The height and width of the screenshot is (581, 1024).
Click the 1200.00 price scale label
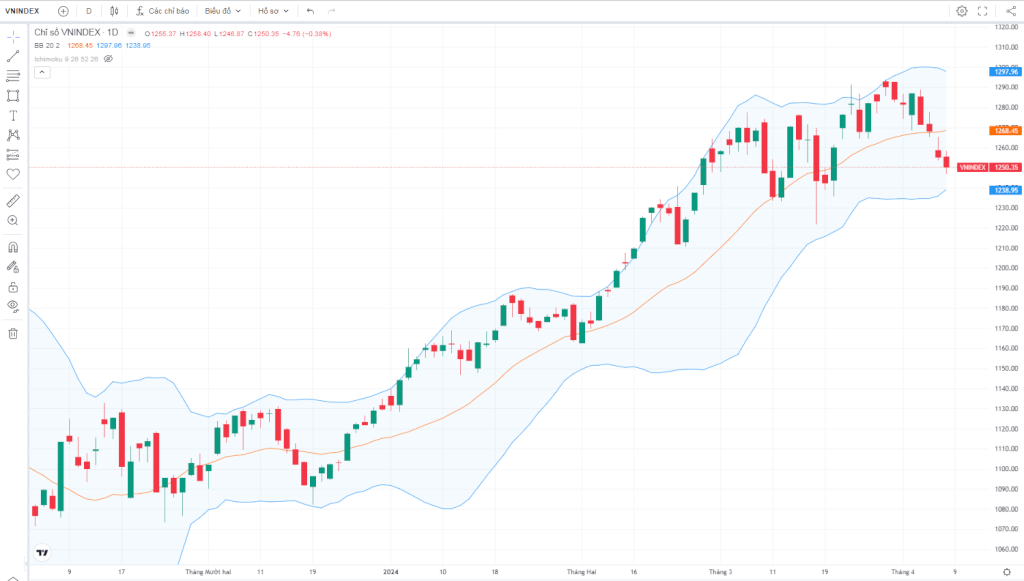[1006, 268]
